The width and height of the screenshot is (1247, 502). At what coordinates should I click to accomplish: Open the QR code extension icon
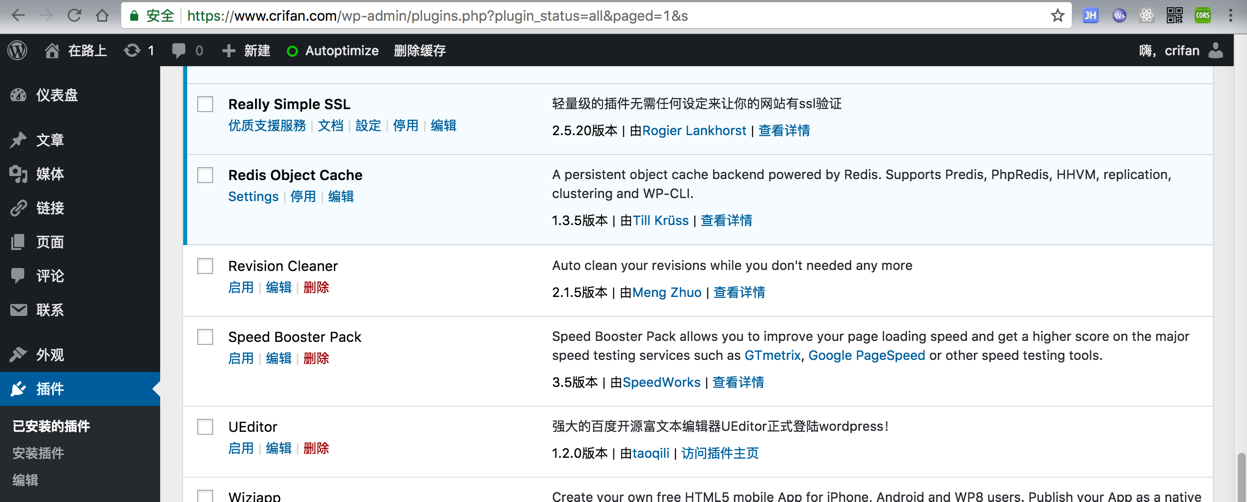click(x=1175, y=15)
